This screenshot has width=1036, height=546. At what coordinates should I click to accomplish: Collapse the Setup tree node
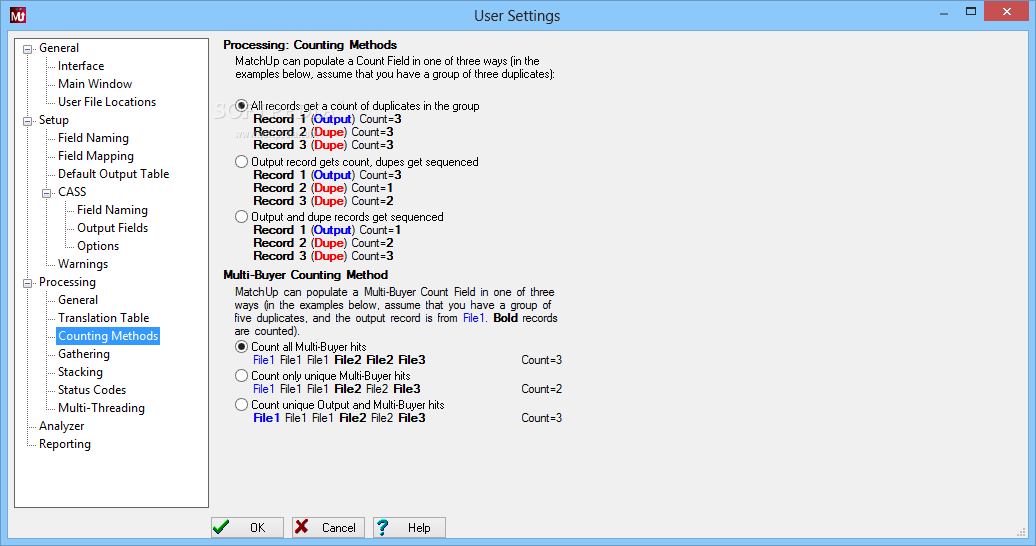(28, 121)
